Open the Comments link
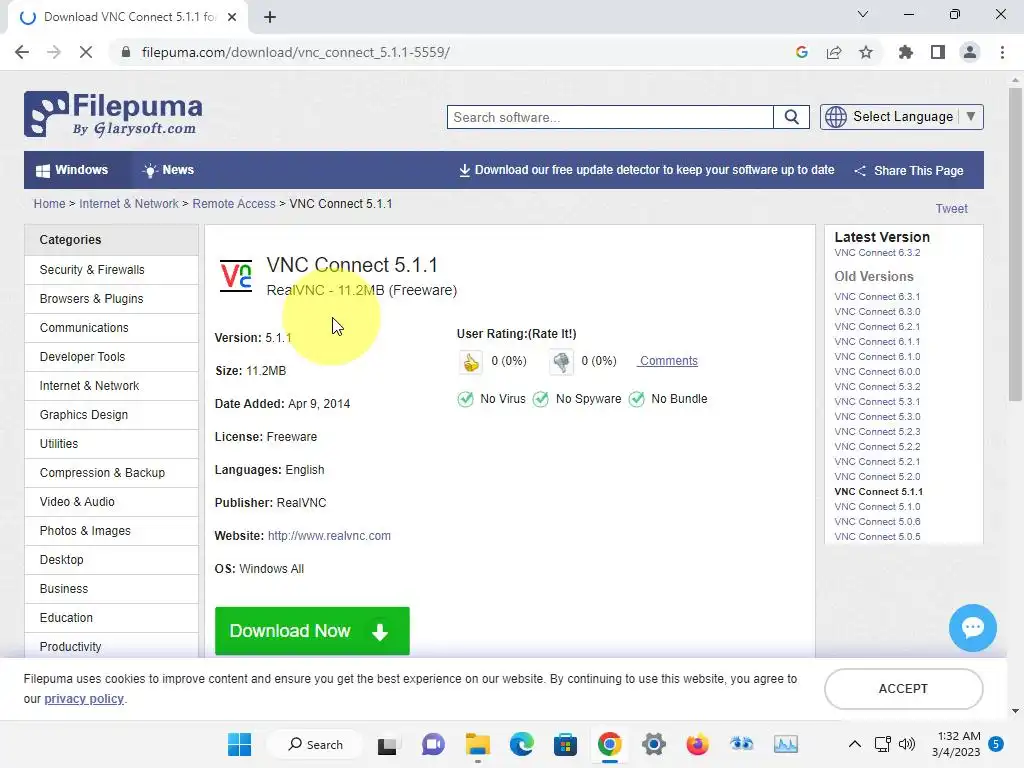The height and width of the screenshot is (768, 1024). pyautogui.click(x=669, y=360)
